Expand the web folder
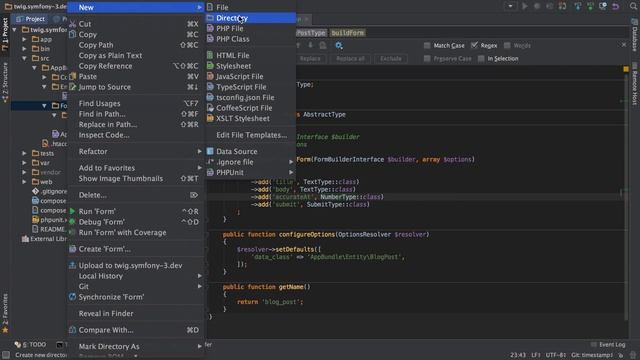The height and width of the screenshot is (360, 640). (24, 182)
